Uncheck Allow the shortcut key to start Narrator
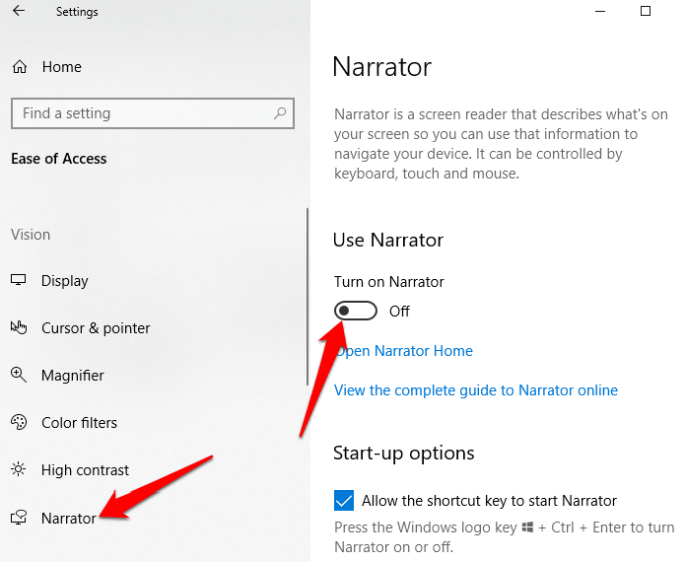The height and width of the screenshot is (562, 680). point(344,501)
